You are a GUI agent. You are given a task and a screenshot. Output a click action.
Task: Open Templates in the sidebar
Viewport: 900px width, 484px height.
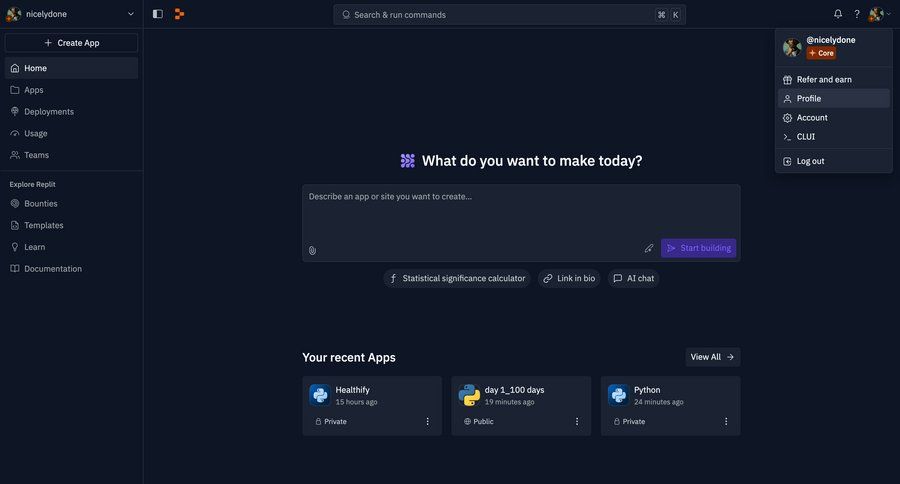click(71, 225)
